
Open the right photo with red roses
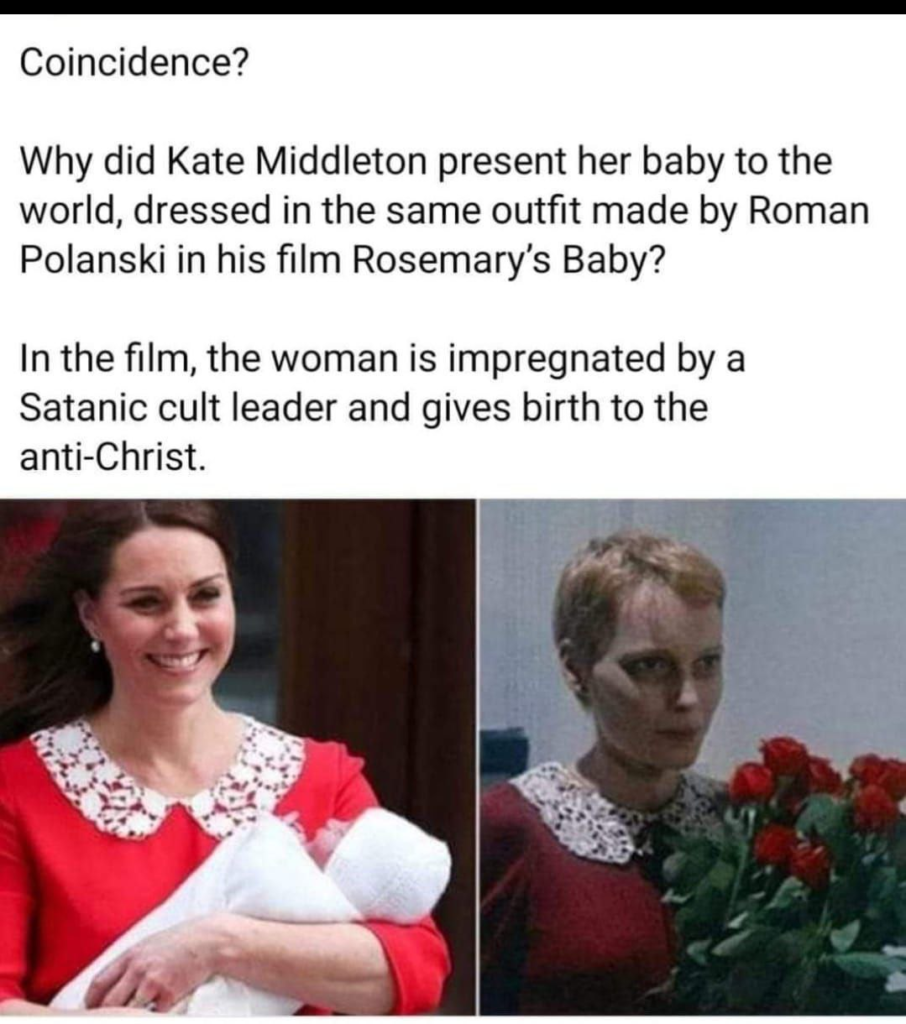693,757
